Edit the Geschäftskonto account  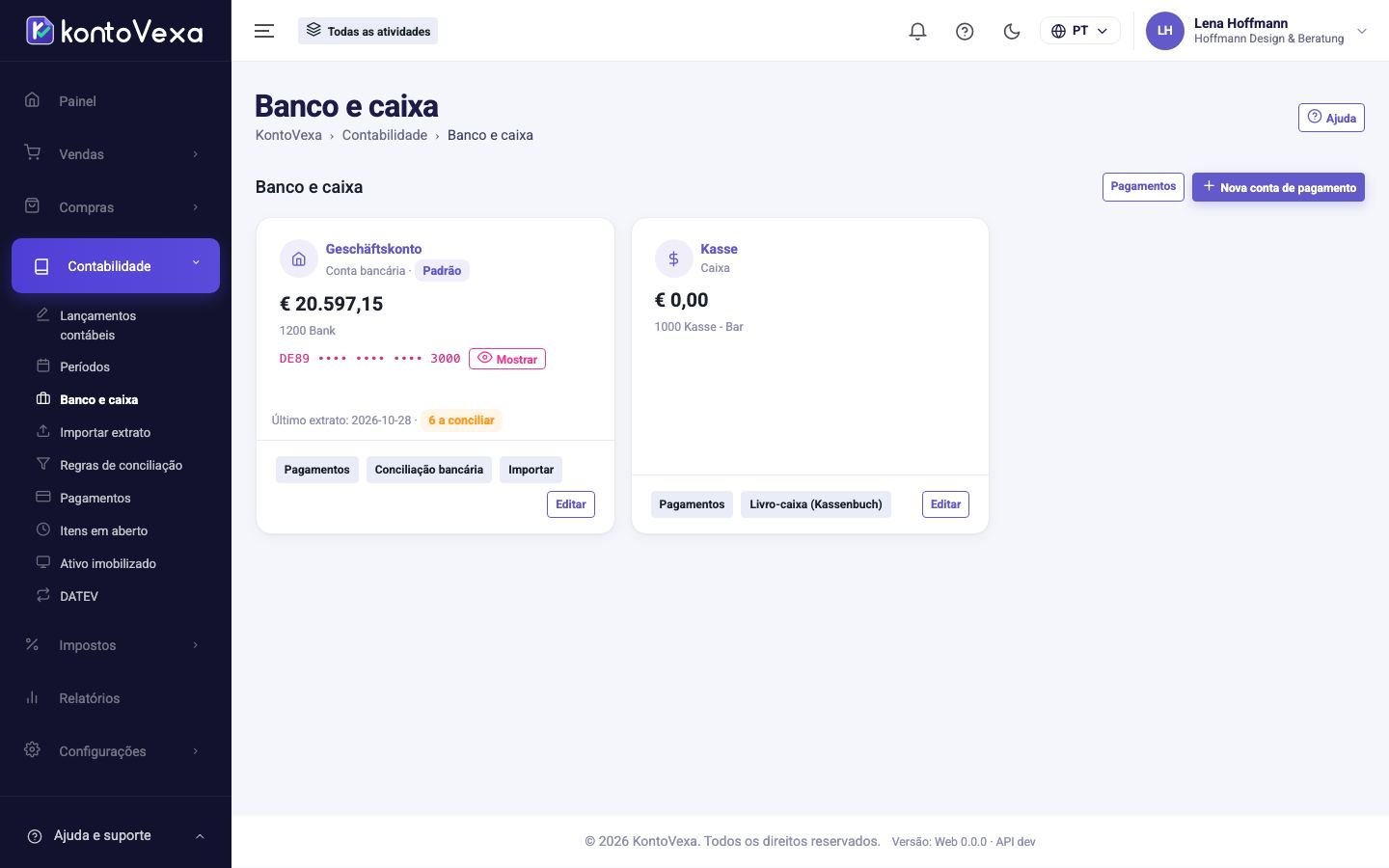[571, 504]
